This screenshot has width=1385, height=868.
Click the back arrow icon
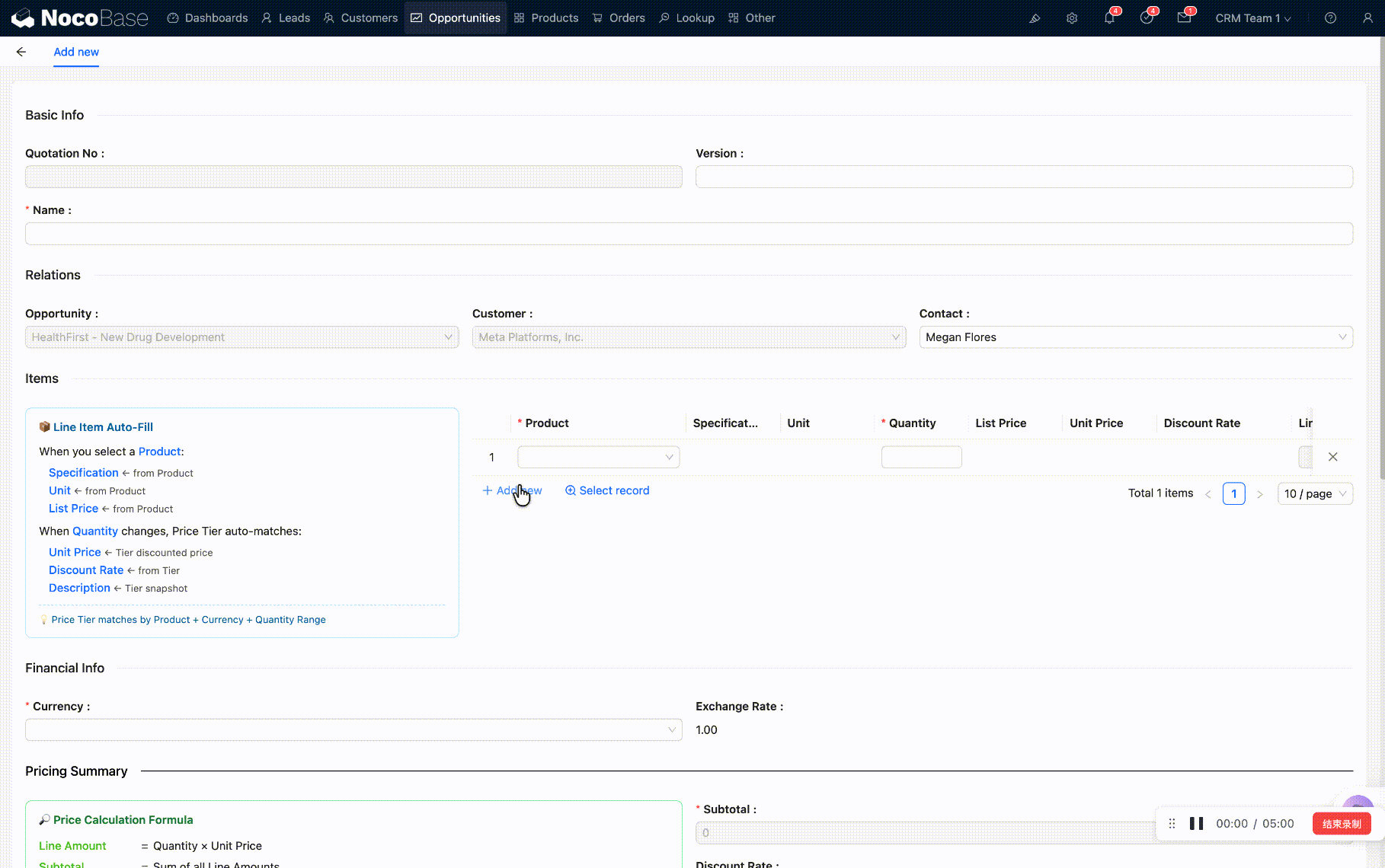pos(21,52)
